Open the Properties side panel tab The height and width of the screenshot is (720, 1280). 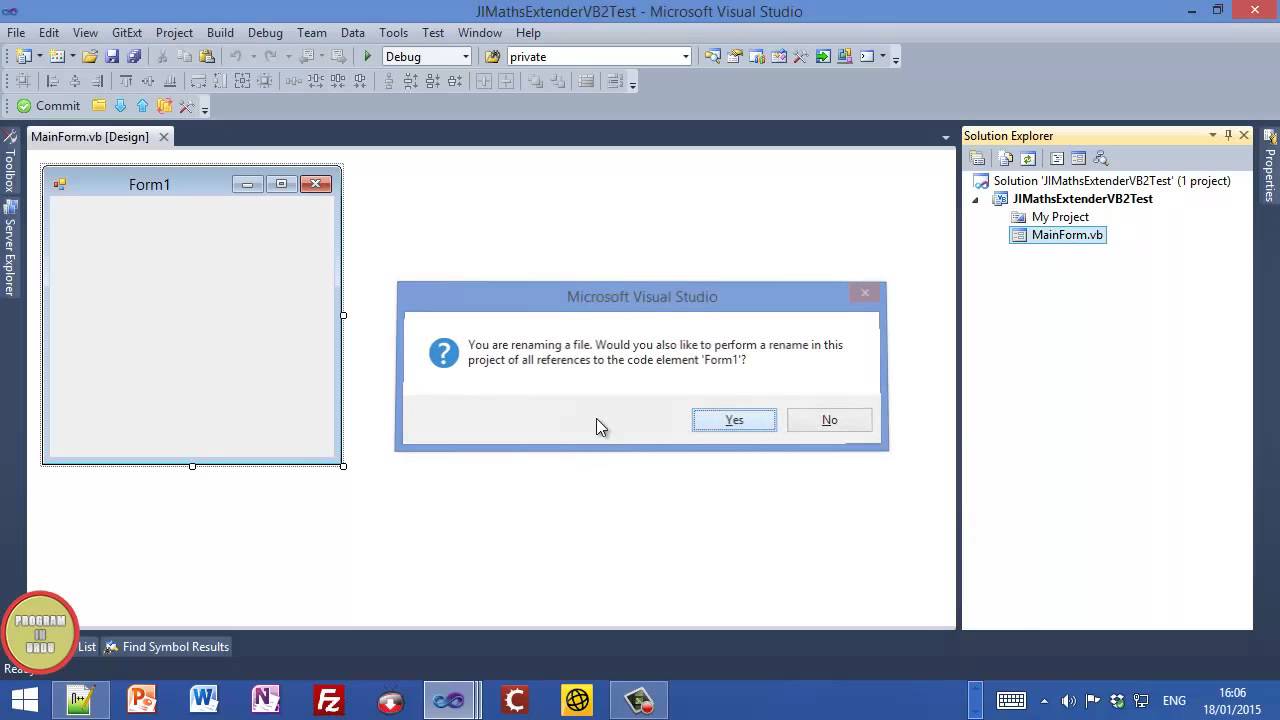1270,165
